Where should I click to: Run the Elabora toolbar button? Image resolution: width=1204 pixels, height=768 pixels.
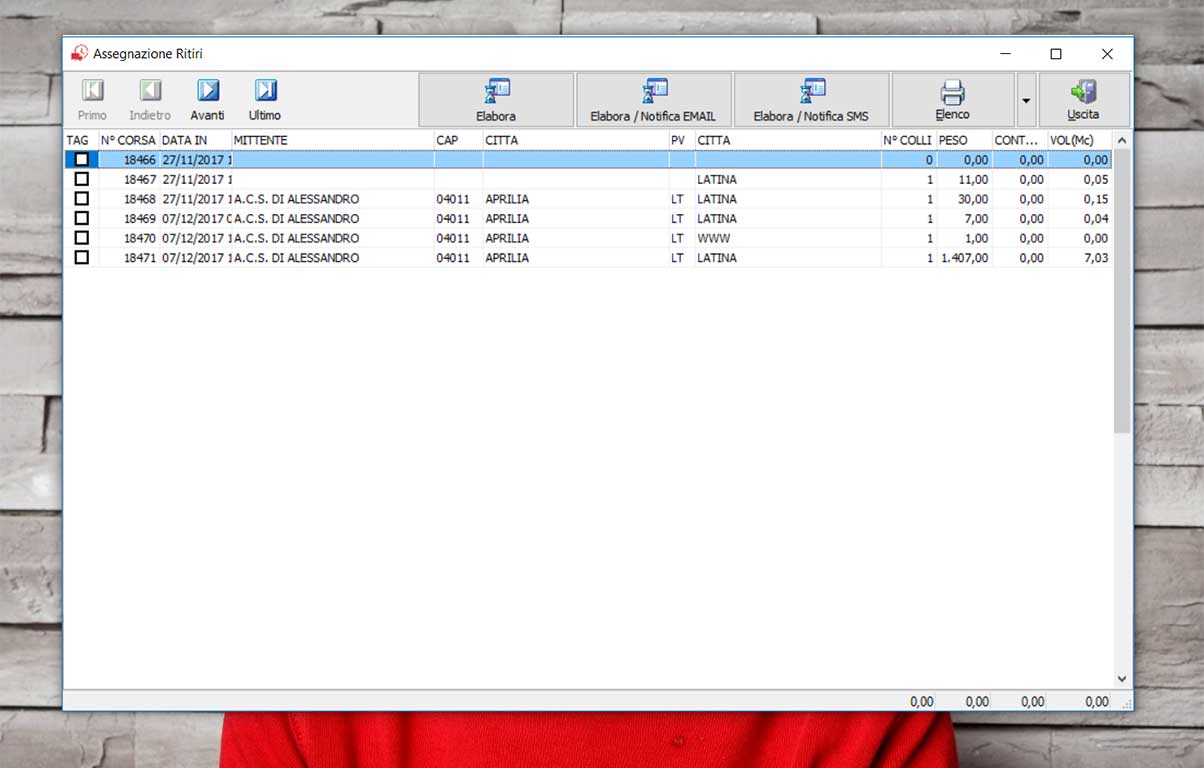click(x=496, y=100)
